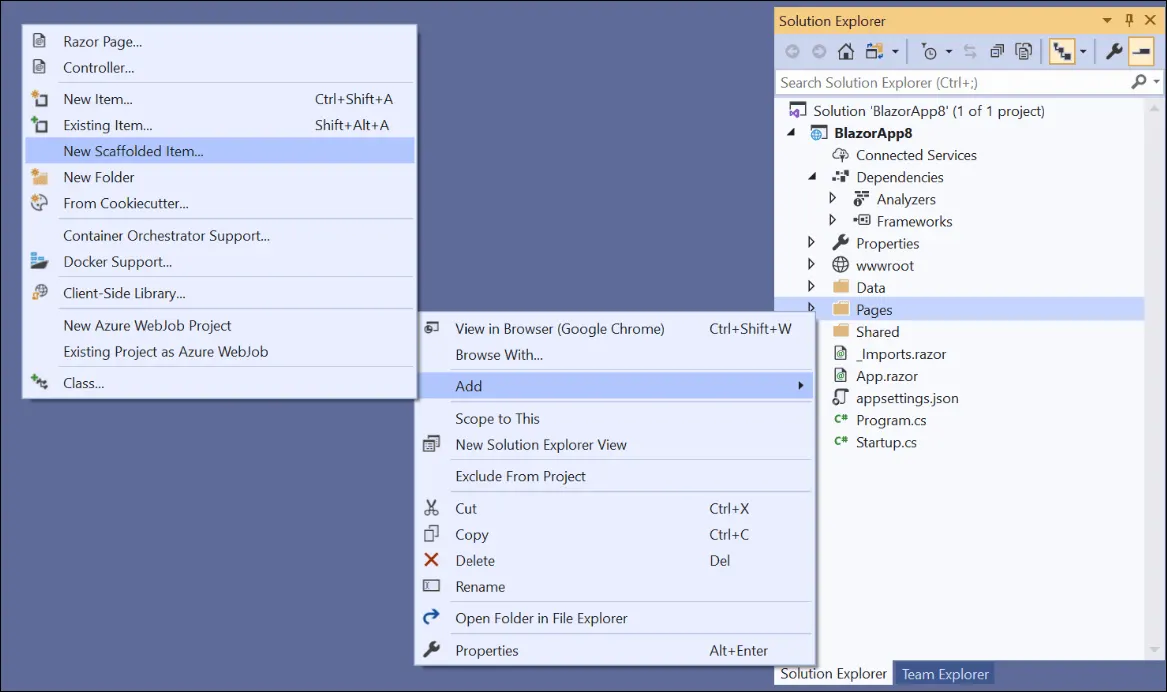Click the Back navigation arrow icon

click(x=792, y=50)
